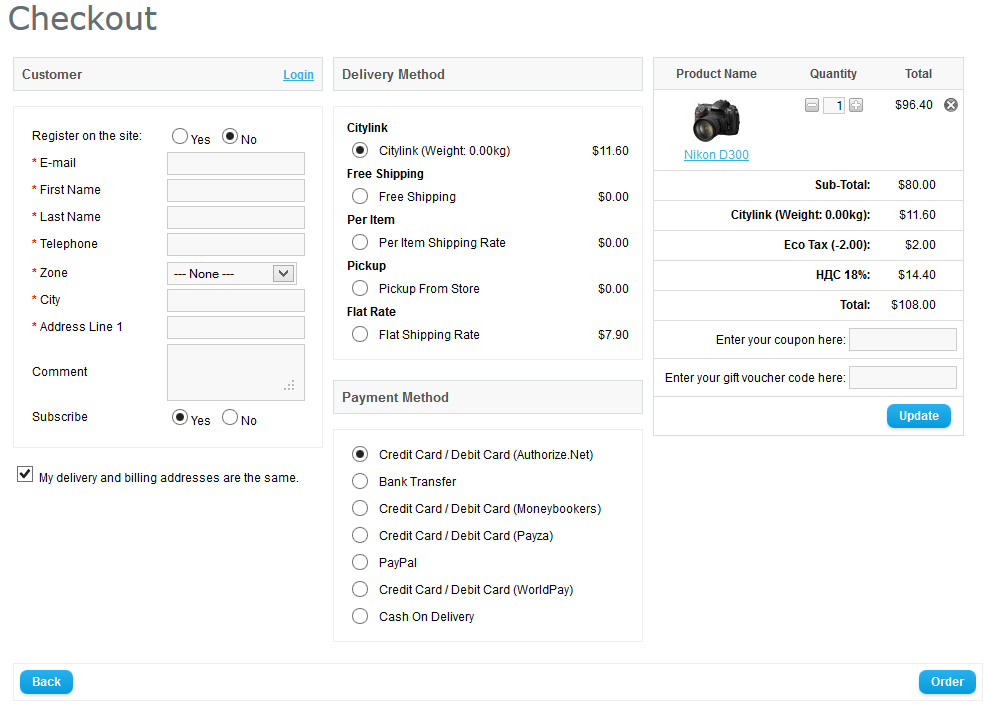Screen dimensions: 987x704
Task: Focus the coupon code input field
Action: point(902,340)
